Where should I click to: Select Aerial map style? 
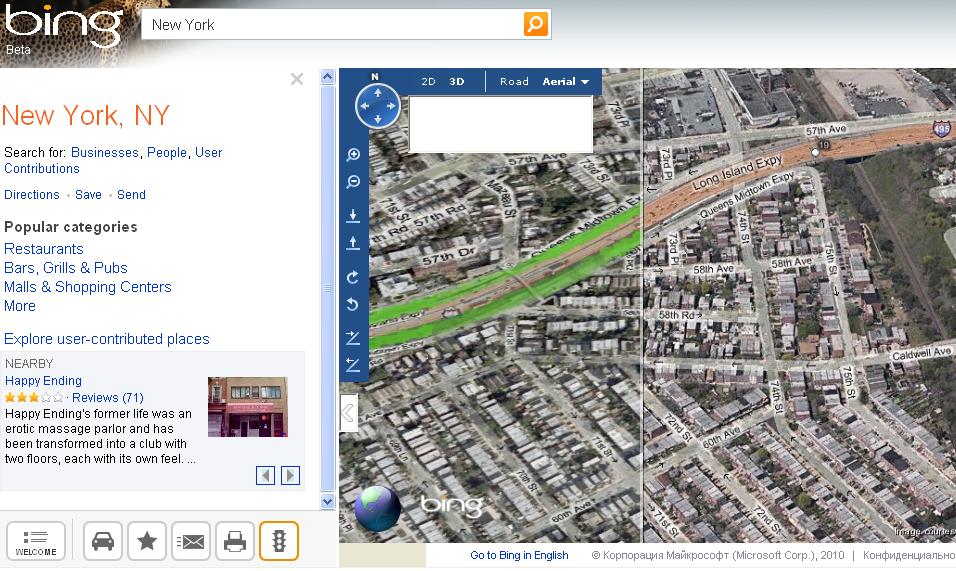[559, 81]
